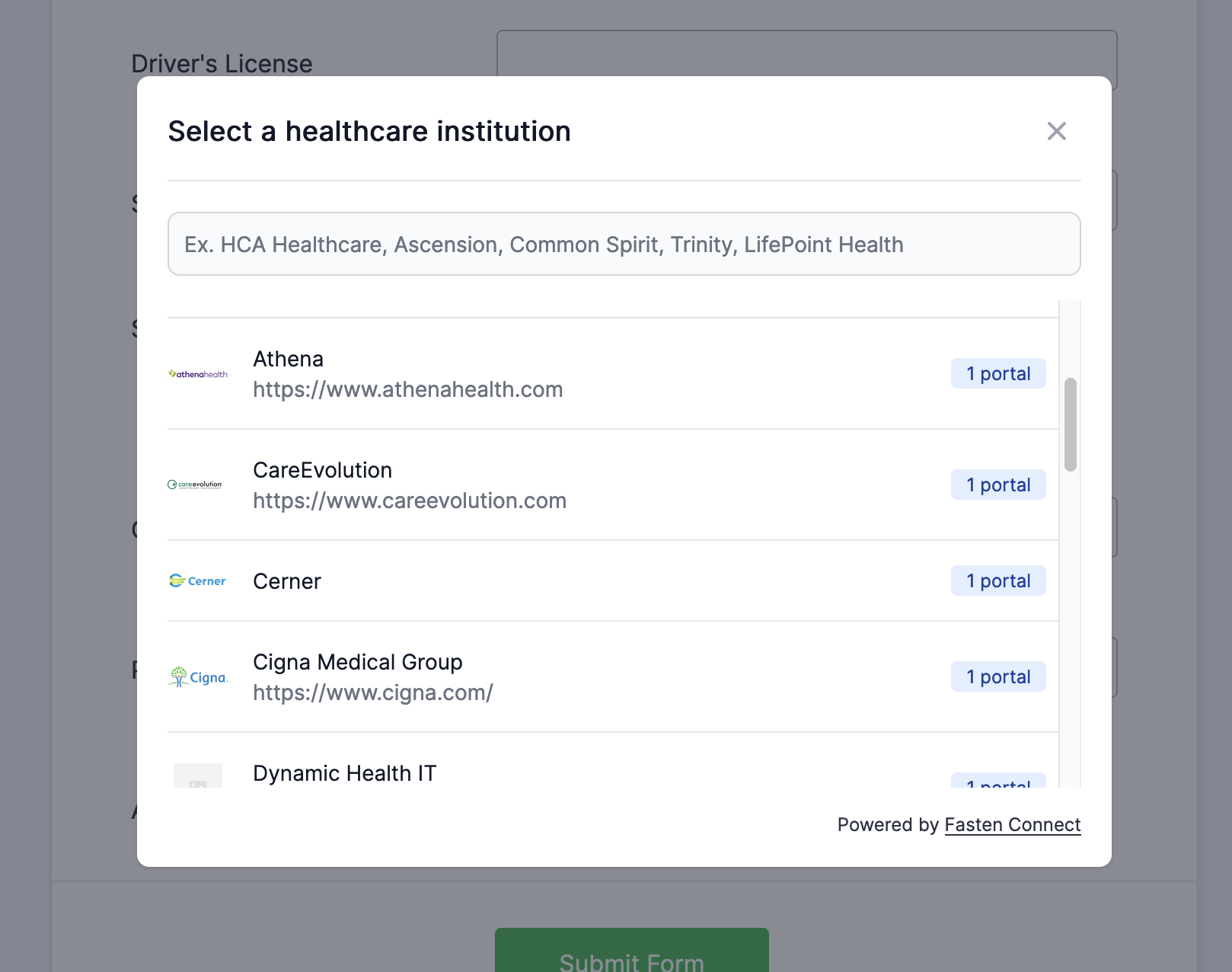Click the Cigna tree logo icon

point(198,676)
